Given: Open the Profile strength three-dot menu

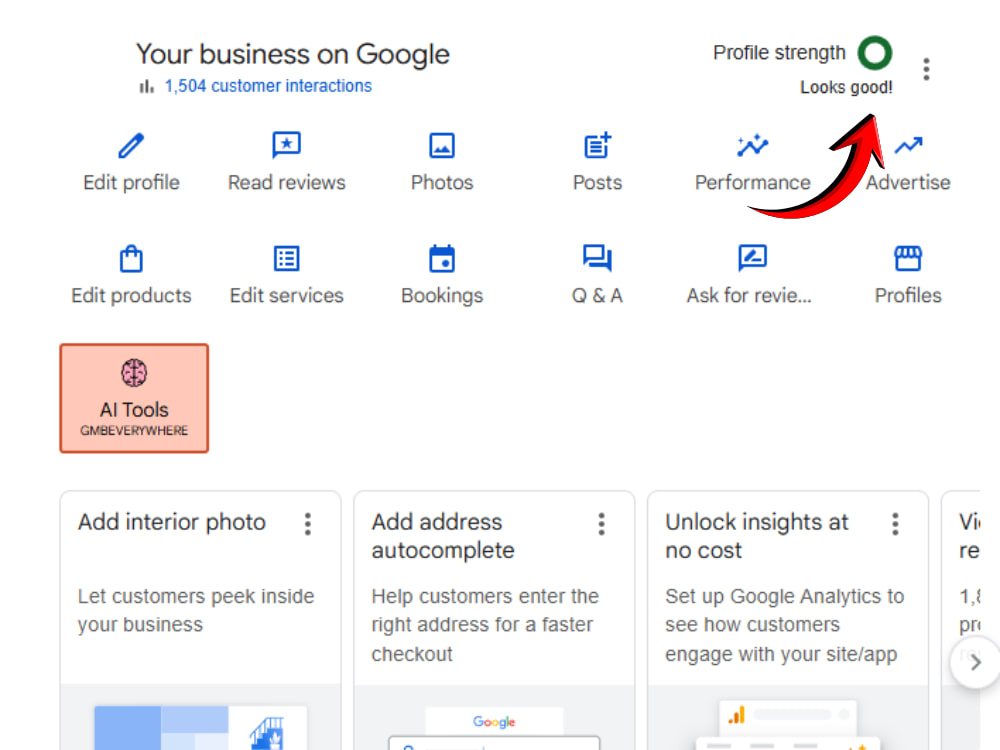Looking at the screenshot, I should [926, 69].
